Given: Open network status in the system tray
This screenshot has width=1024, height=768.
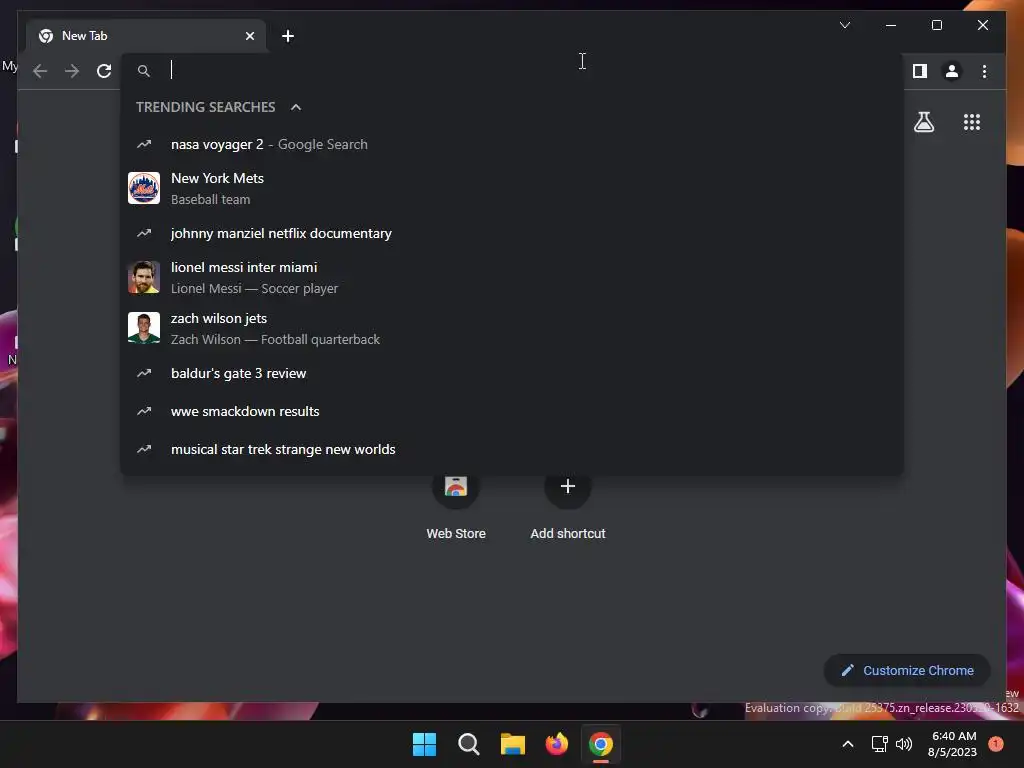Looking at the screenshot, I should (879, 744).
